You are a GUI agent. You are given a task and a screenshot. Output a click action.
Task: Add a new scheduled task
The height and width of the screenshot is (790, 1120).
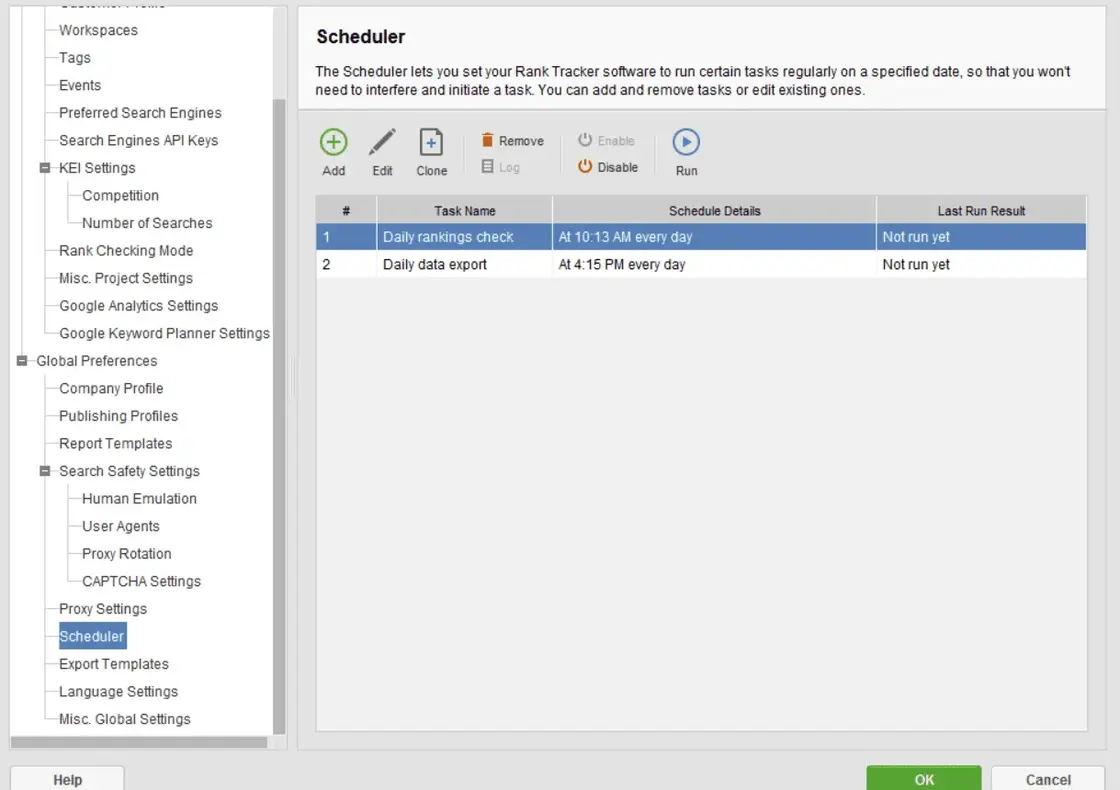(x=334, y=152)
